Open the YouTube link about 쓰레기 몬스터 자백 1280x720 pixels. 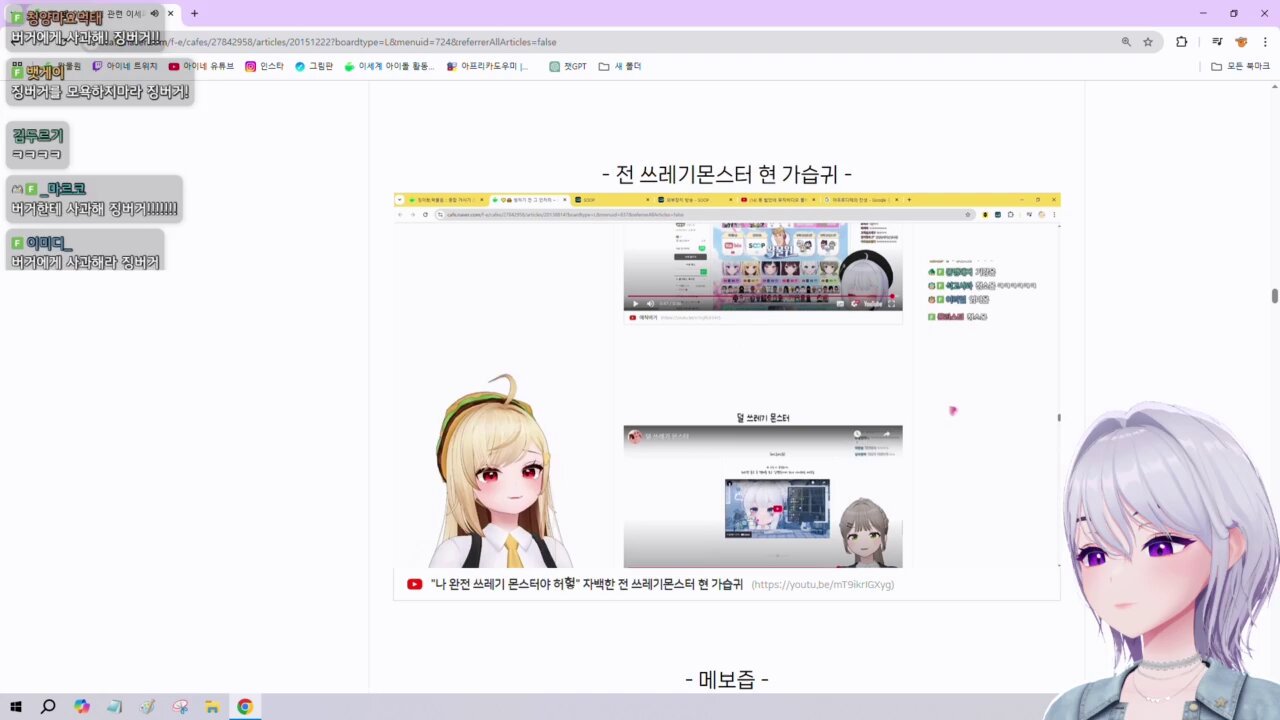[586, 584]
